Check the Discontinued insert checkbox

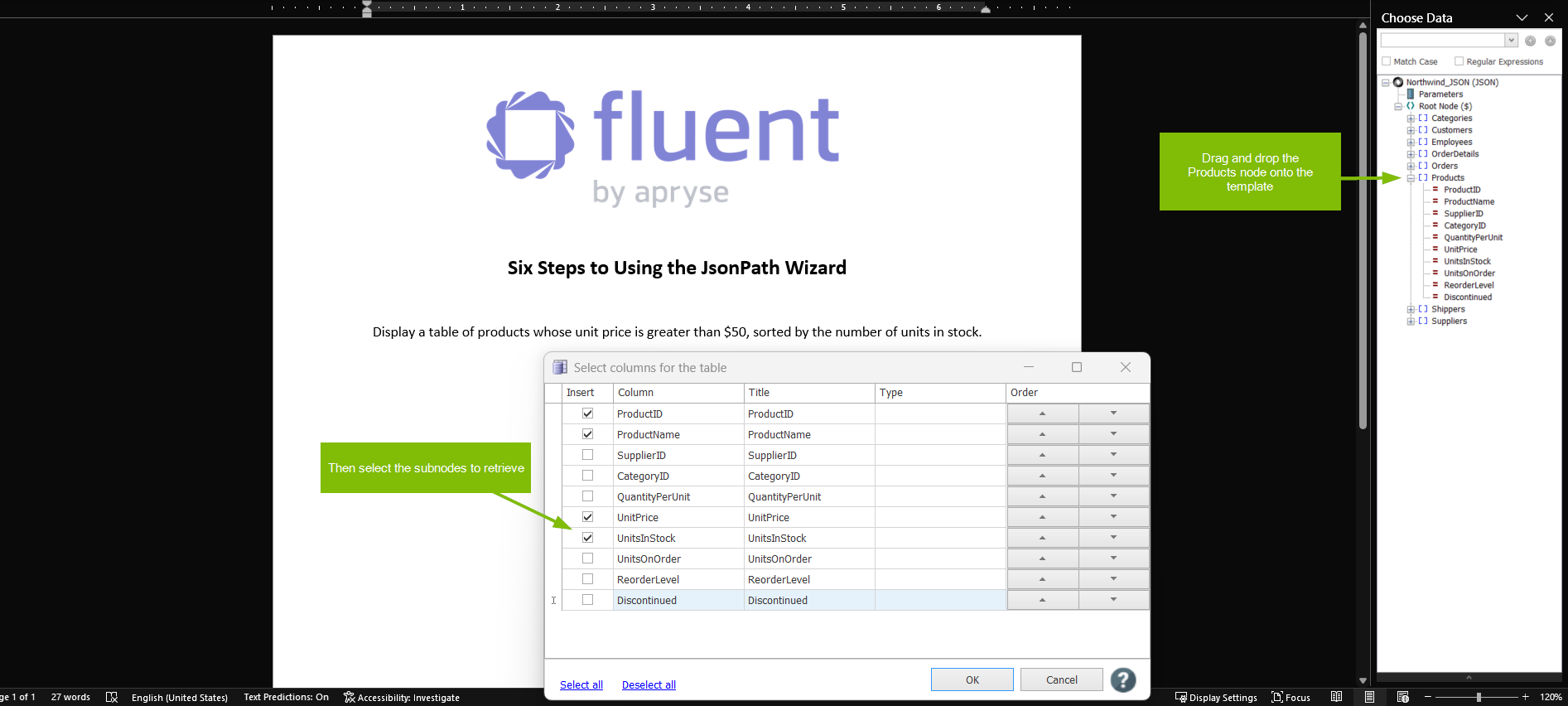pyautogui.click(x=587, y=599)
